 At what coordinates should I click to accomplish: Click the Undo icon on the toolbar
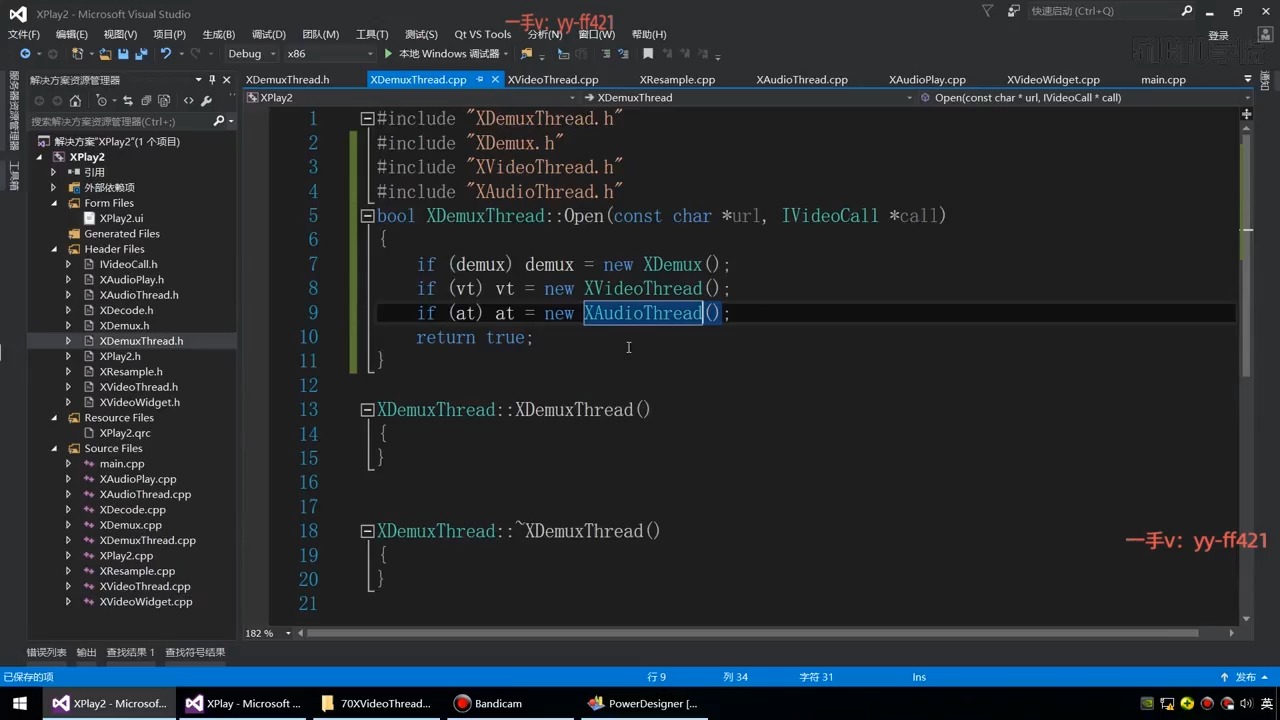pos(166,54)
